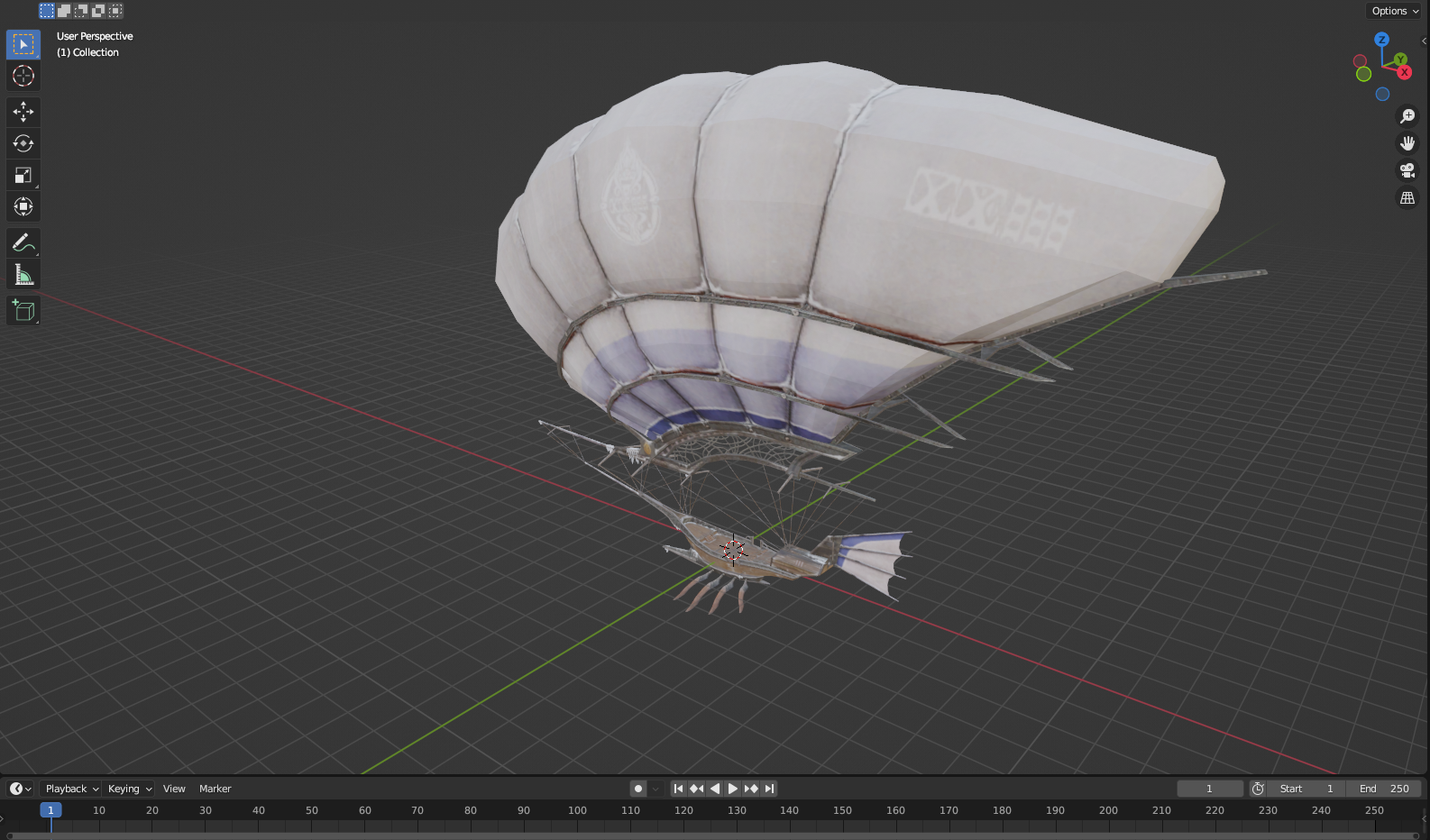Click the zoom magnifier viewport icon

point(1407,116)
